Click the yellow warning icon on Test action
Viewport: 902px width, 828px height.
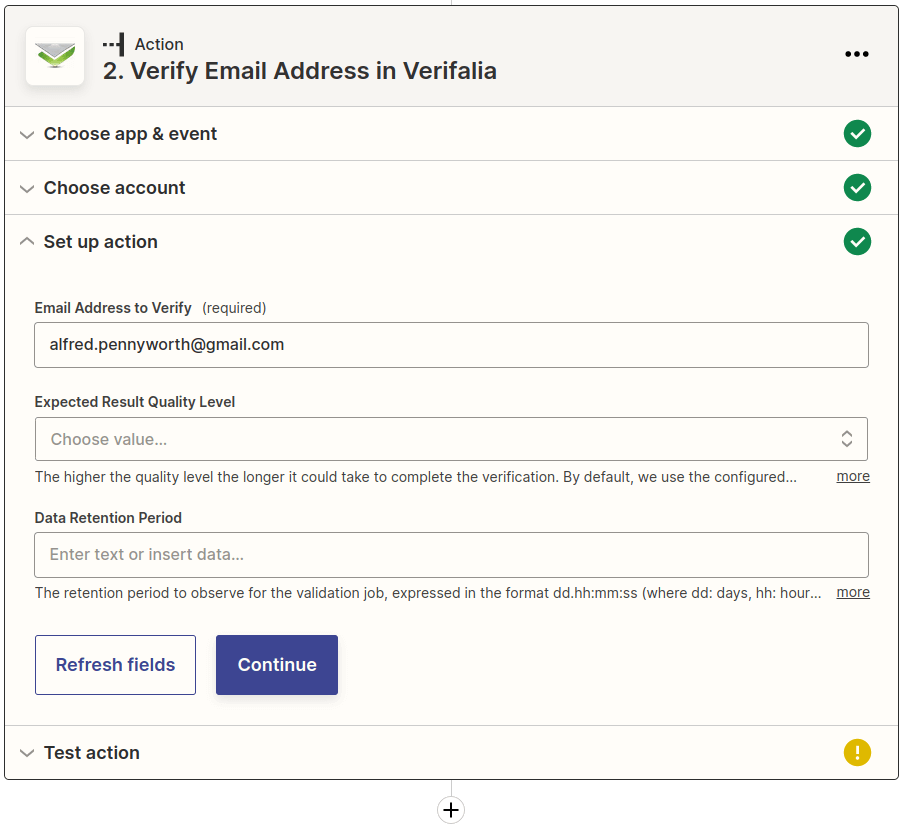tap(856, 753)
